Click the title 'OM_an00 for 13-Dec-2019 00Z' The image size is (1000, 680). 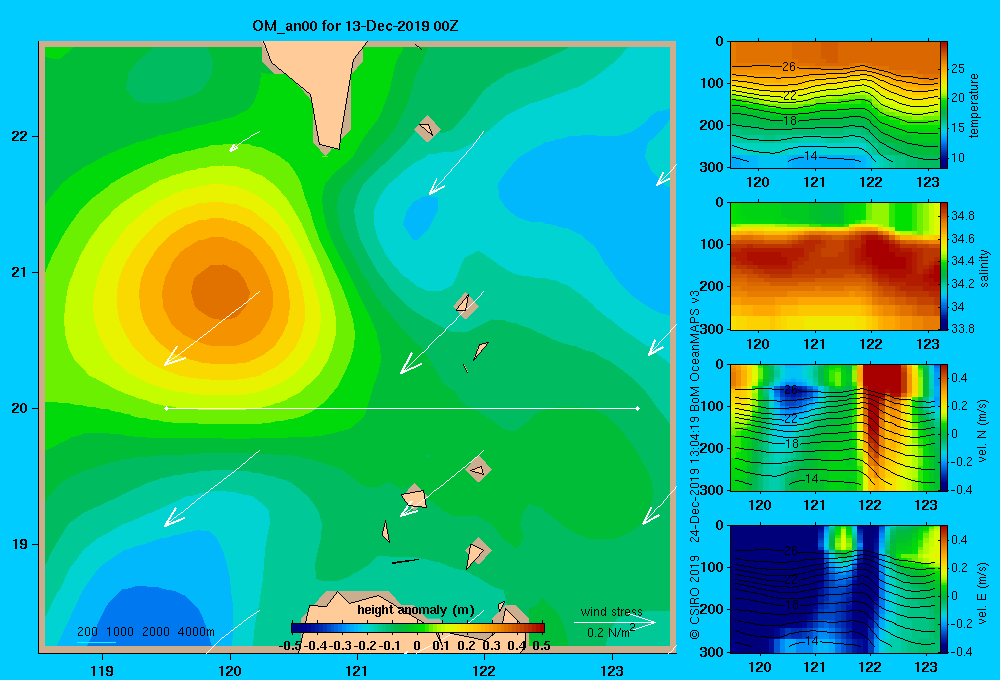click(355, 26)
